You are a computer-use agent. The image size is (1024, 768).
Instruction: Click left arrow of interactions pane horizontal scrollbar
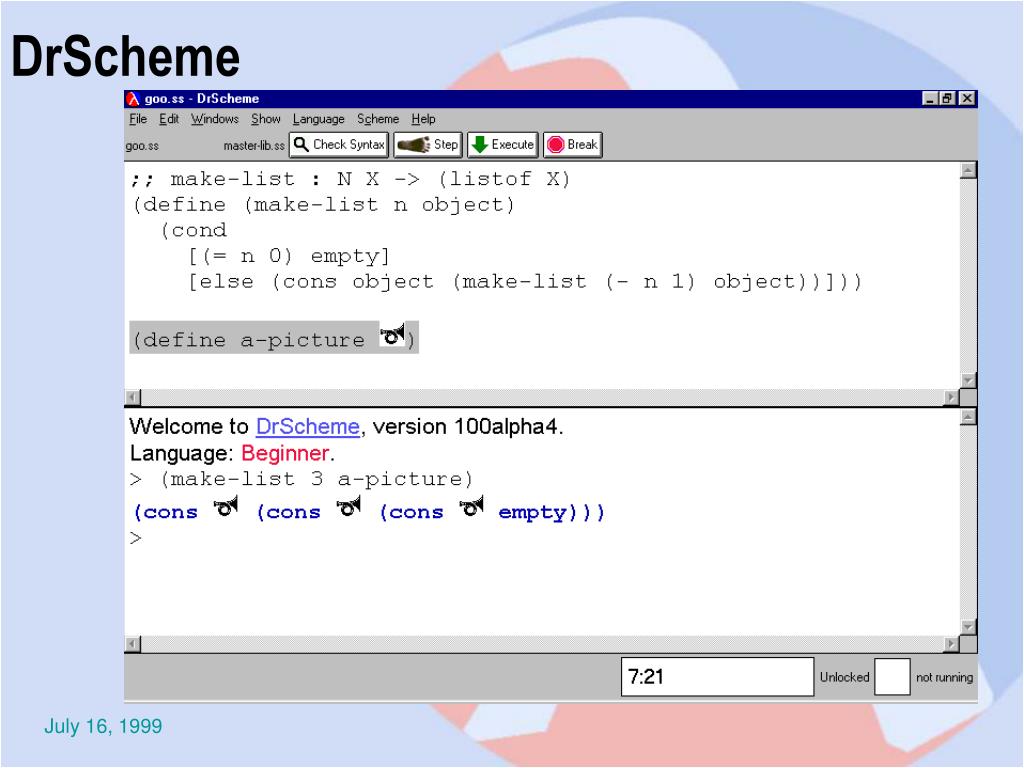coord(133,645)
